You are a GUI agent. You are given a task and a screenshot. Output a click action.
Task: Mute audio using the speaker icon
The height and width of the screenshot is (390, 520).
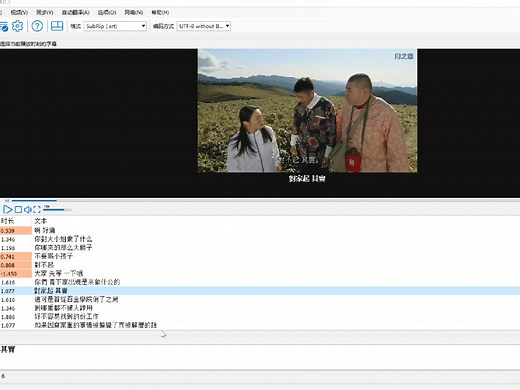pos(28,209)
